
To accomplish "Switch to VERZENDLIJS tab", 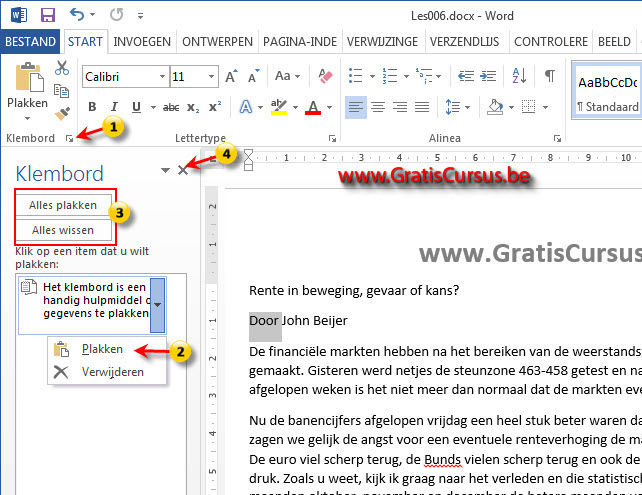I will point(465,42).
